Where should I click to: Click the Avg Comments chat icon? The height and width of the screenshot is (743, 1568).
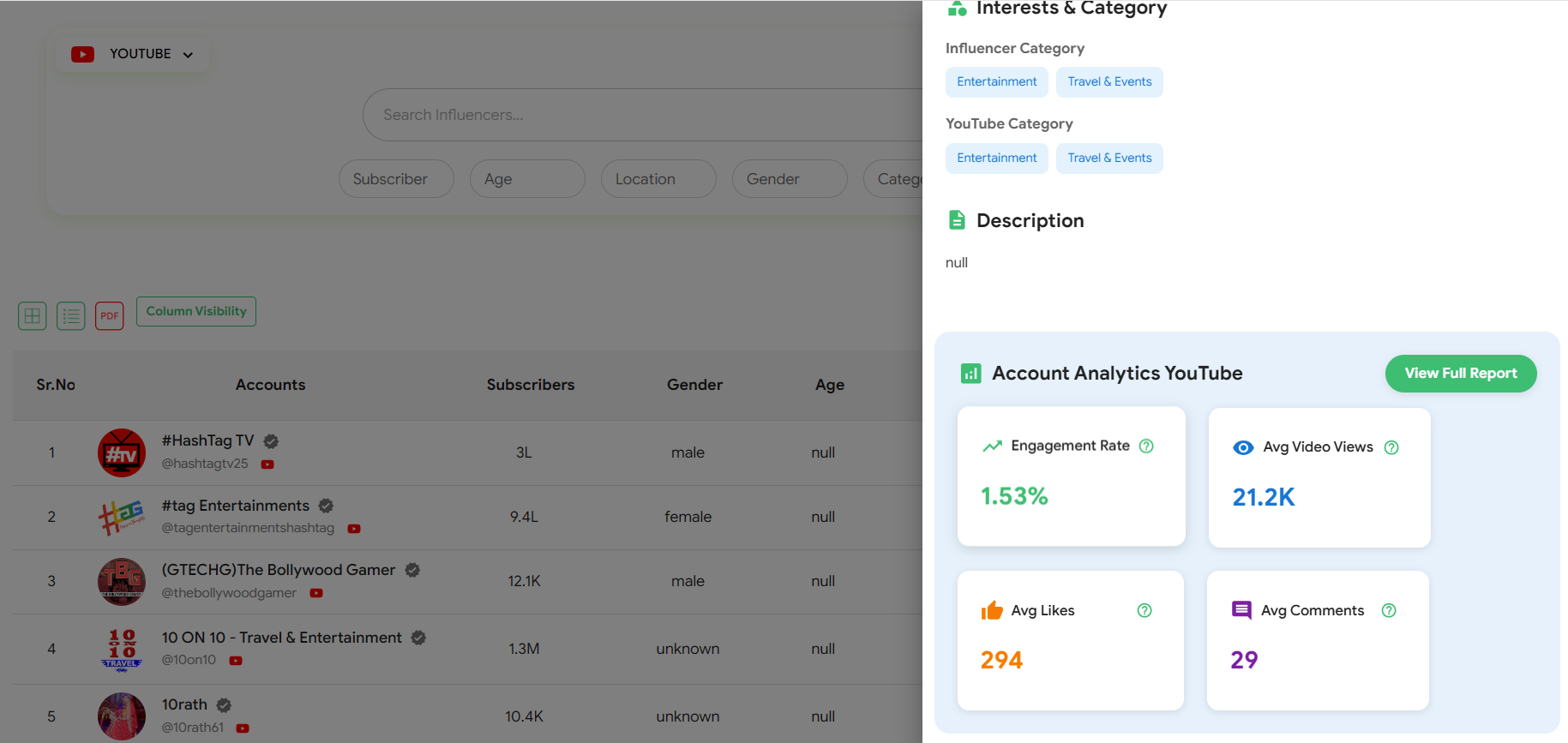1241,610
